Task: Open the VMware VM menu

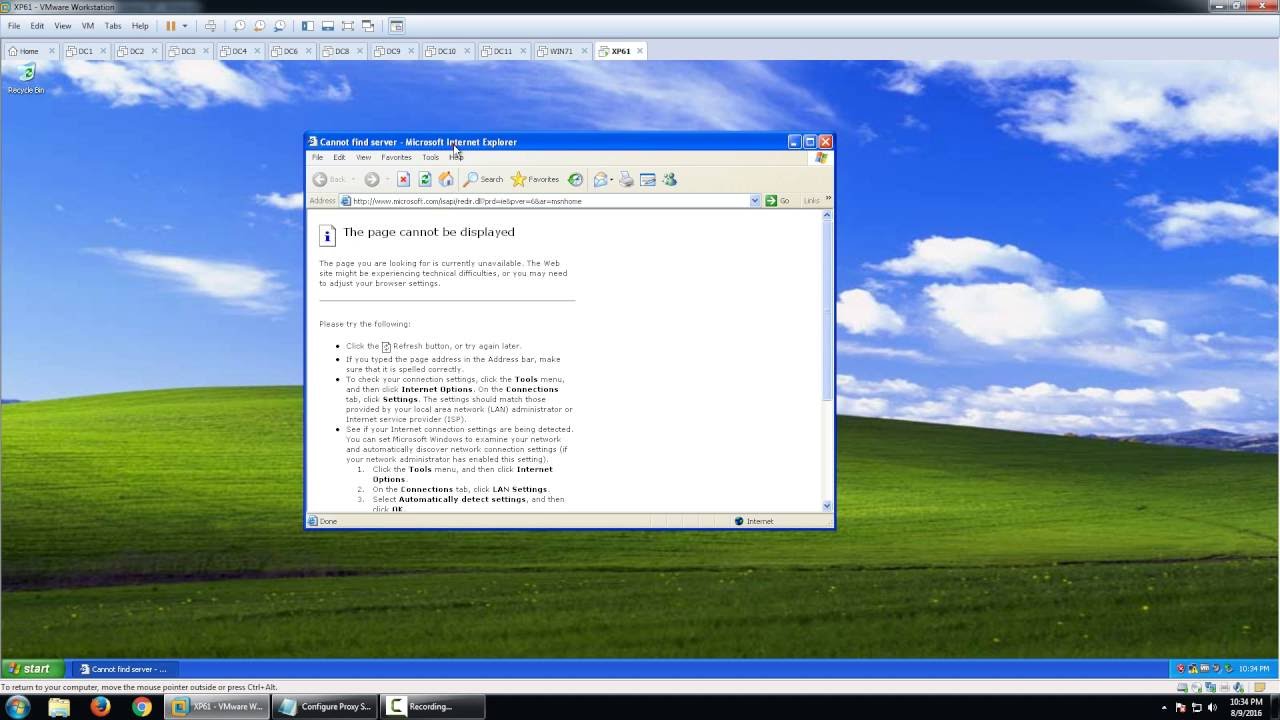Action: coord(87,26)
